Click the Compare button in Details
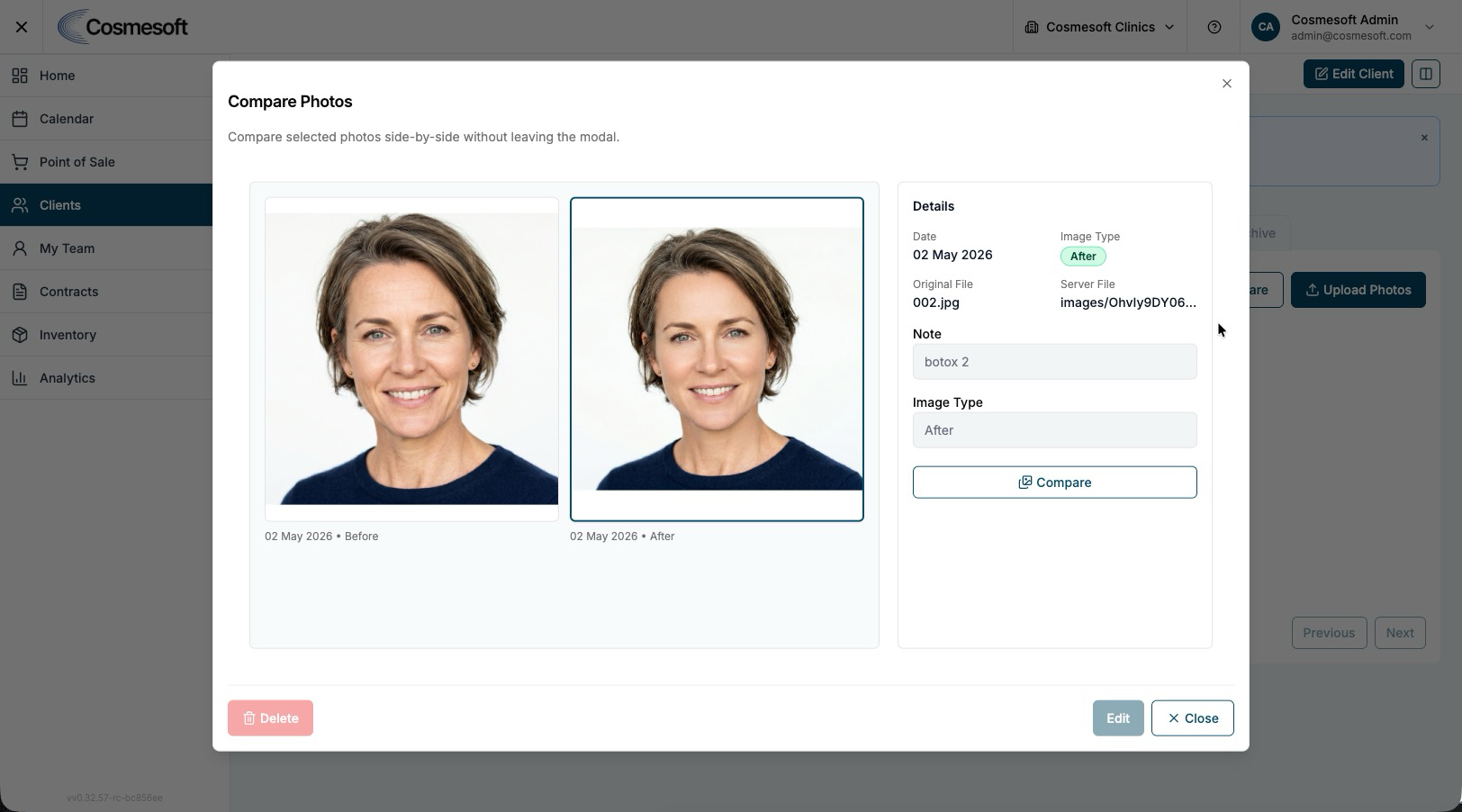 tap(1055, 483)
